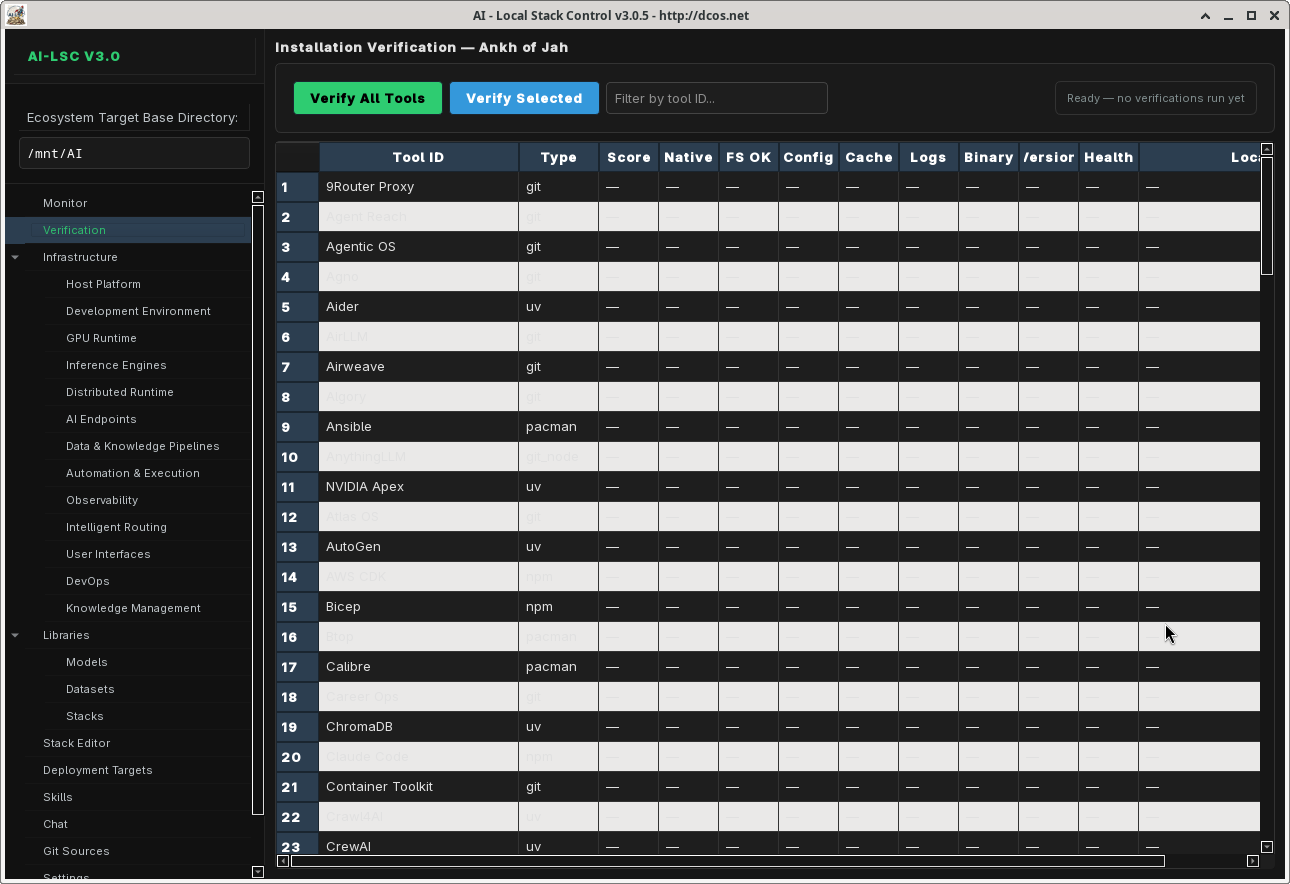Click table vertical scrollbar down arrow

click(1267, 847)
